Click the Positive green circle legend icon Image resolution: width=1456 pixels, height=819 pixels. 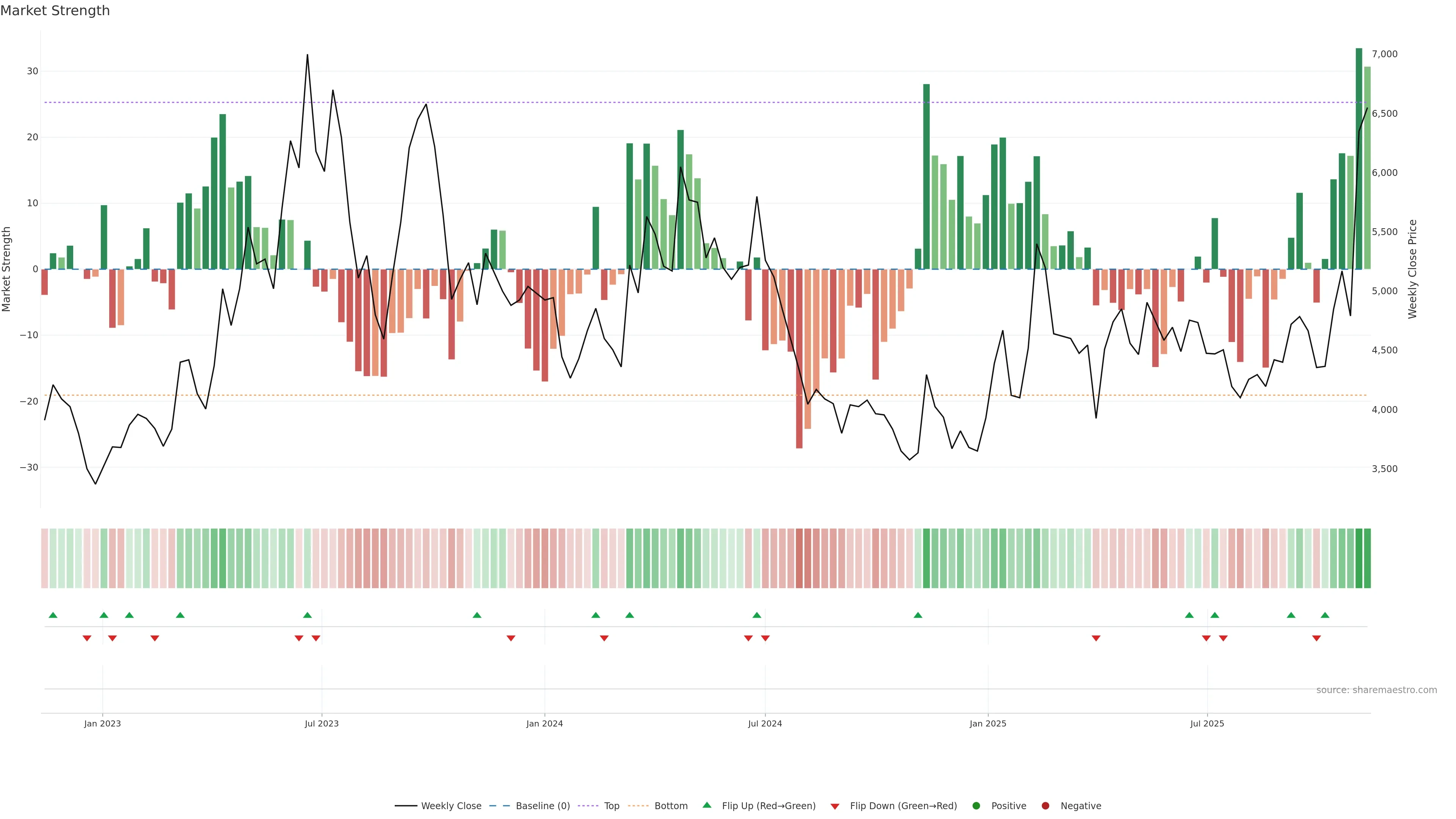tap(976, 806)
